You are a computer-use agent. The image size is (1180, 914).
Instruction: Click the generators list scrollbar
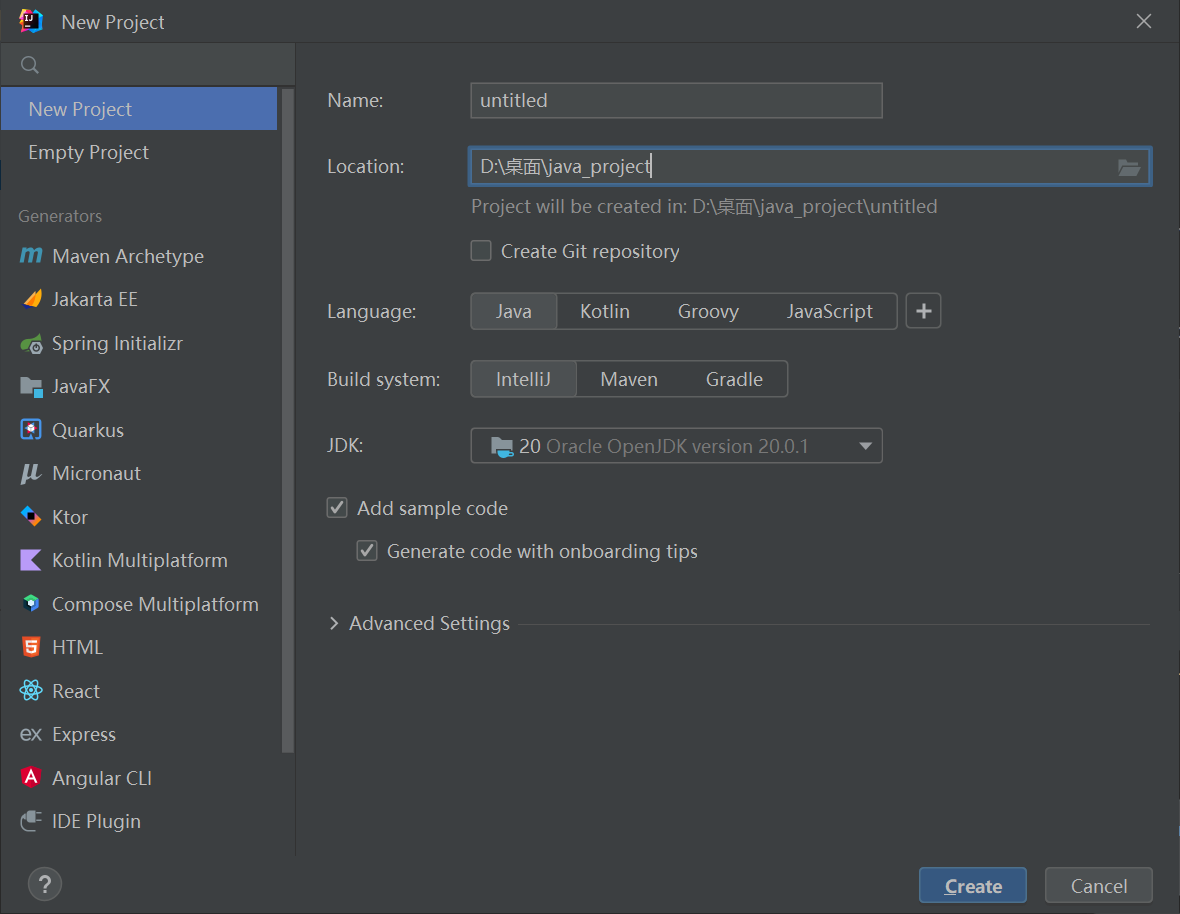point(287,421)
